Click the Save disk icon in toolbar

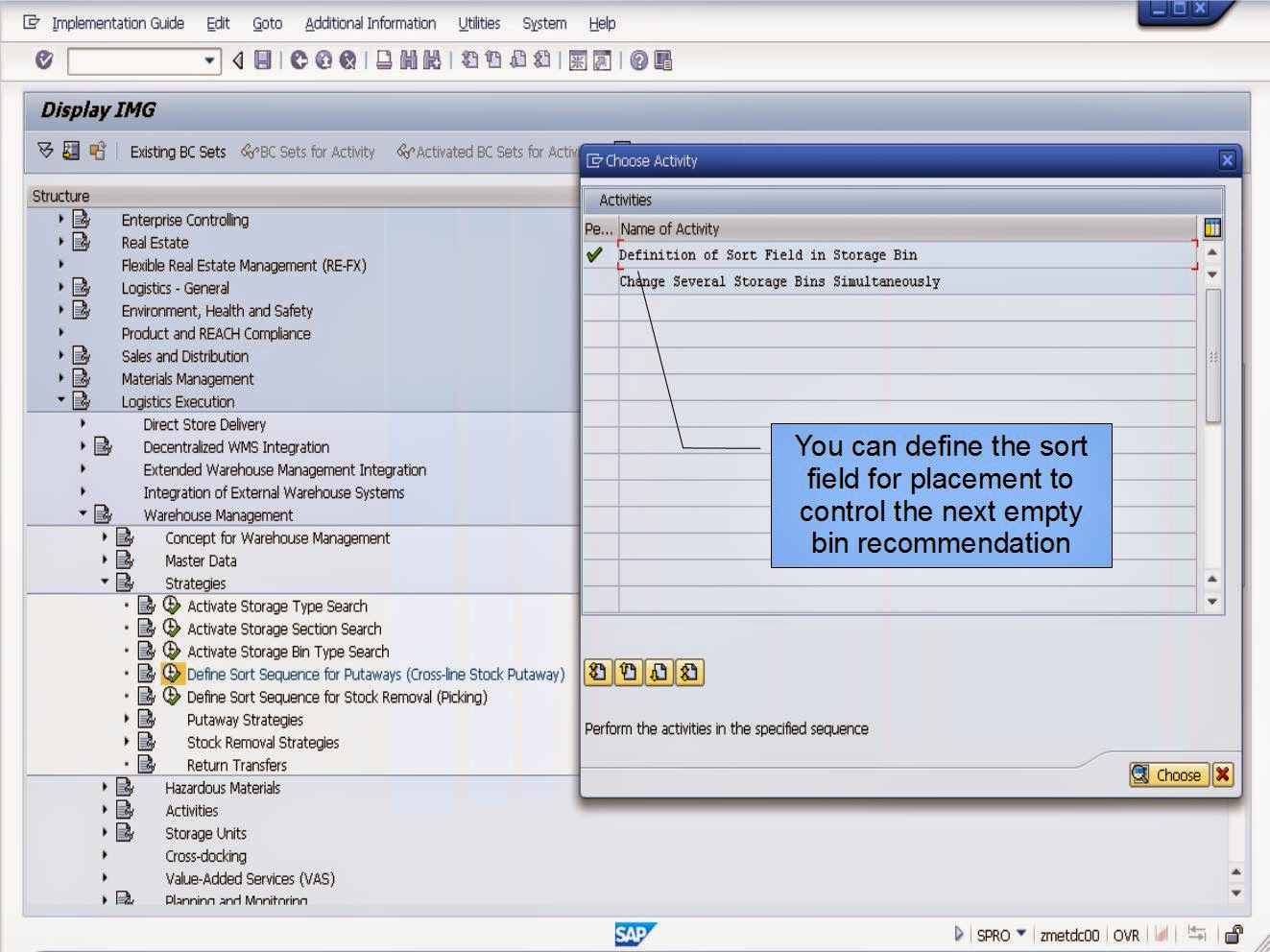click(263, 60)
